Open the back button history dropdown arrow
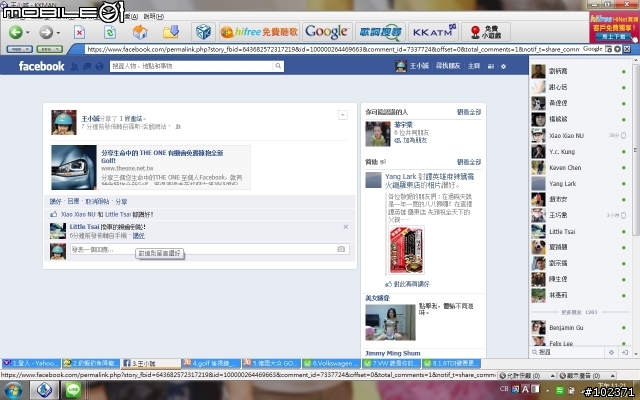The width and height of the screenshot is (640, 400). coord(28,32)
